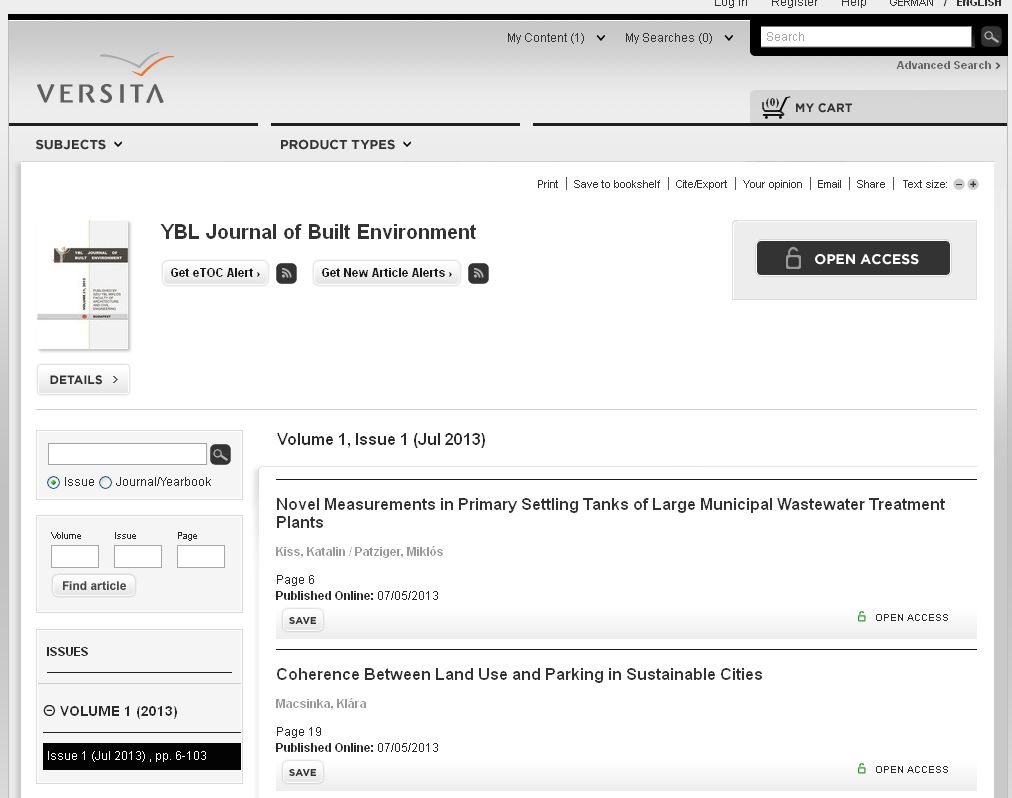Screen dimensions: 1012x798
Task: Click the Volume input field
Action: (75, 557)
